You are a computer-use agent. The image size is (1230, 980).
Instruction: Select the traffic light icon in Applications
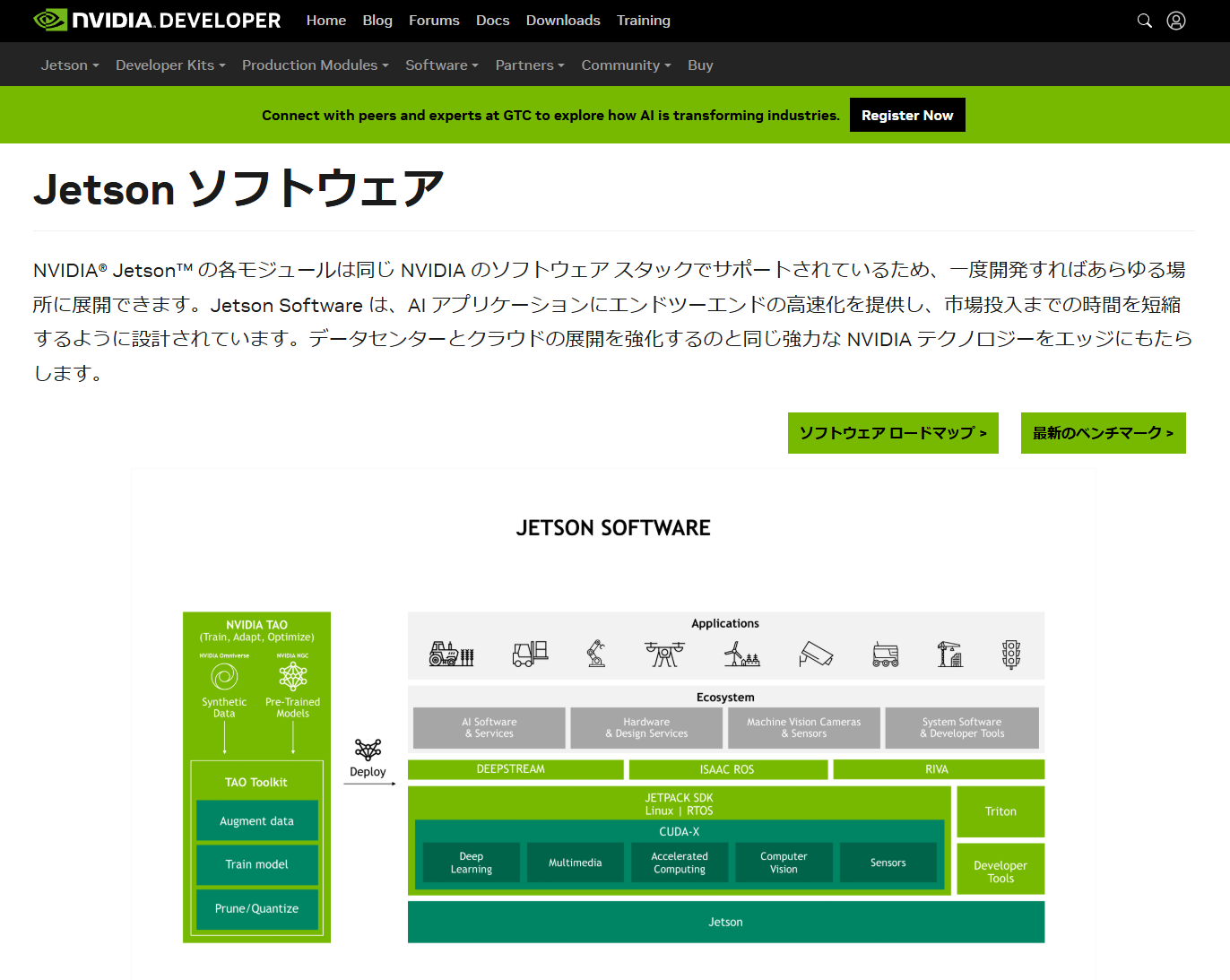click(1011, 654)
